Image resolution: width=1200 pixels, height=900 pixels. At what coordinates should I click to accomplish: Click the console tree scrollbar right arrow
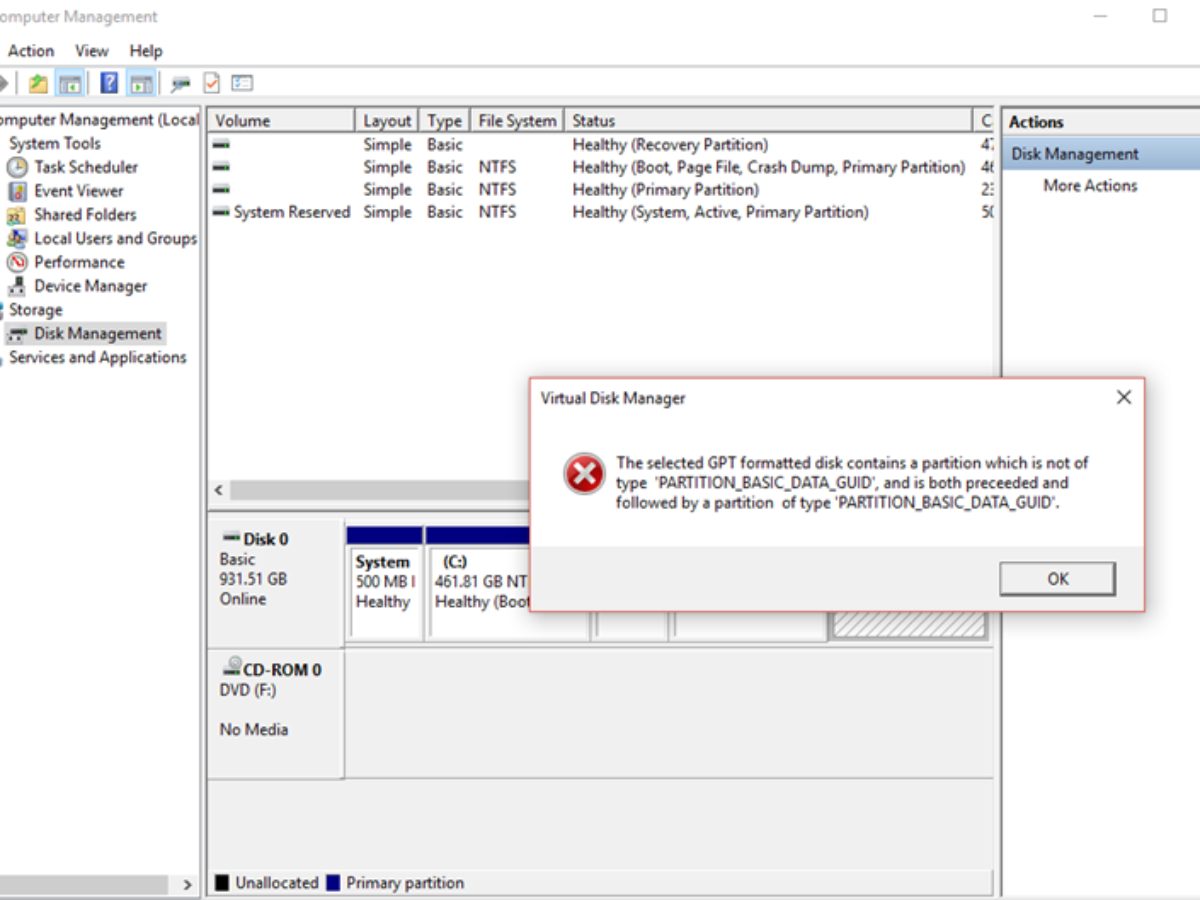pos(186,885)
